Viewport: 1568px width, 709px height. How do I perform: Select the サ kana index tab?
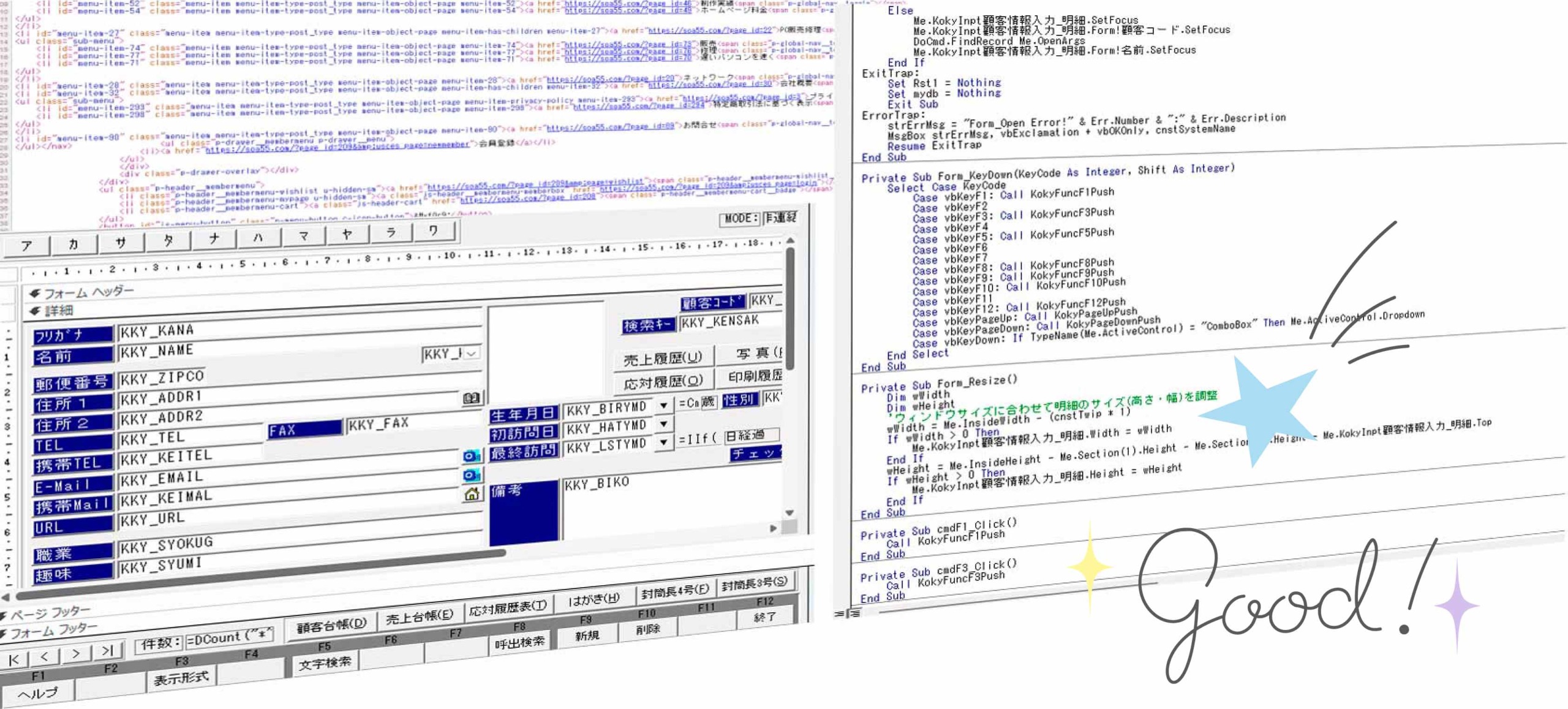point(121,242)
